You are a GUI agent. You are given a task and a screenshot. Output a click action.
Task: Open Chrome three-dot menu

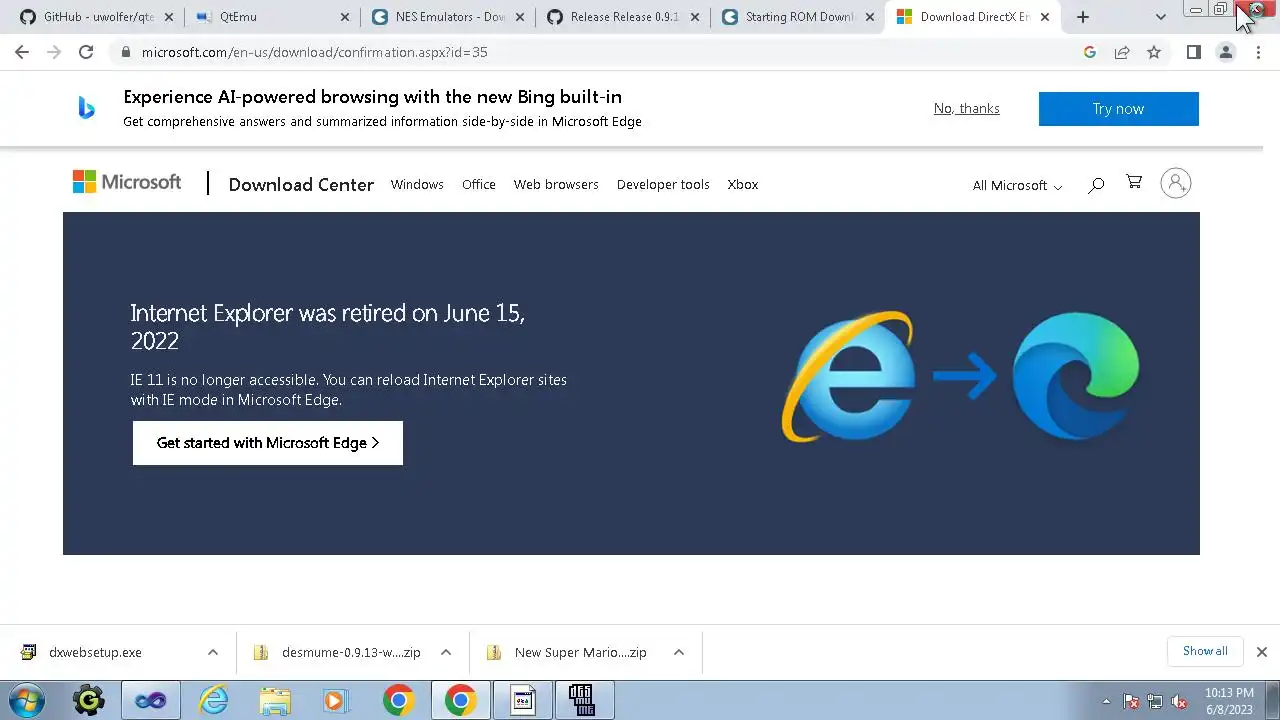[x=1258, y=52]
